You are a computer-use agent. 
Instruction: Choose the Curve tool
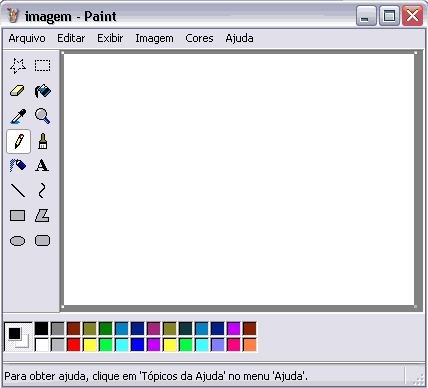[x=43, y=191]
